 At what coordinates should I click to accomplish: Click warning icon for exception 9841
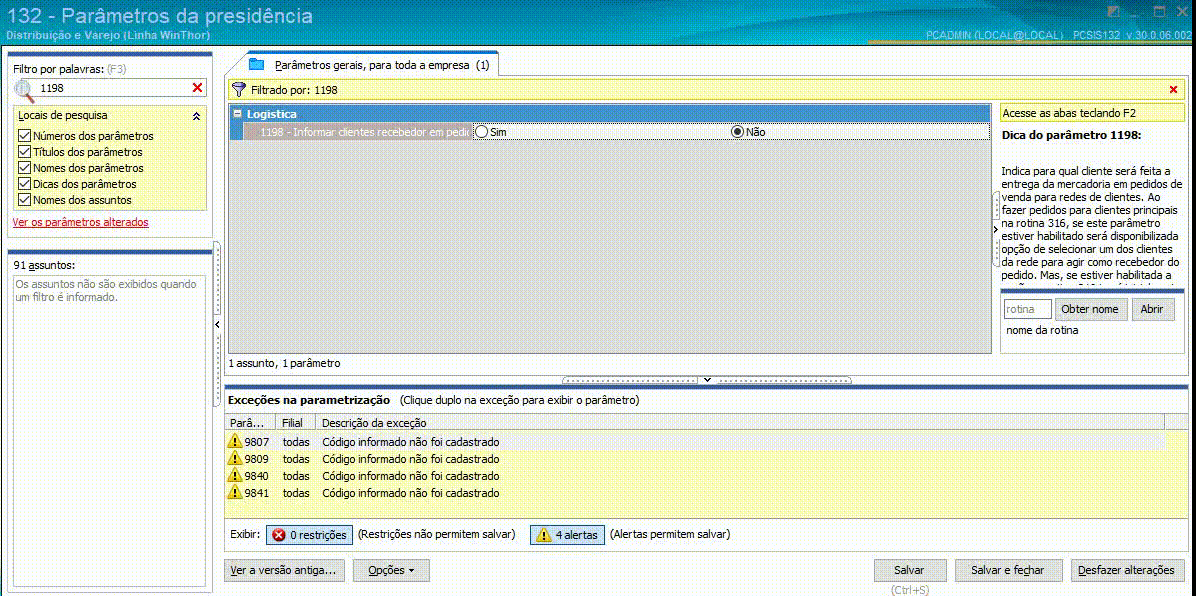(235, 493)
